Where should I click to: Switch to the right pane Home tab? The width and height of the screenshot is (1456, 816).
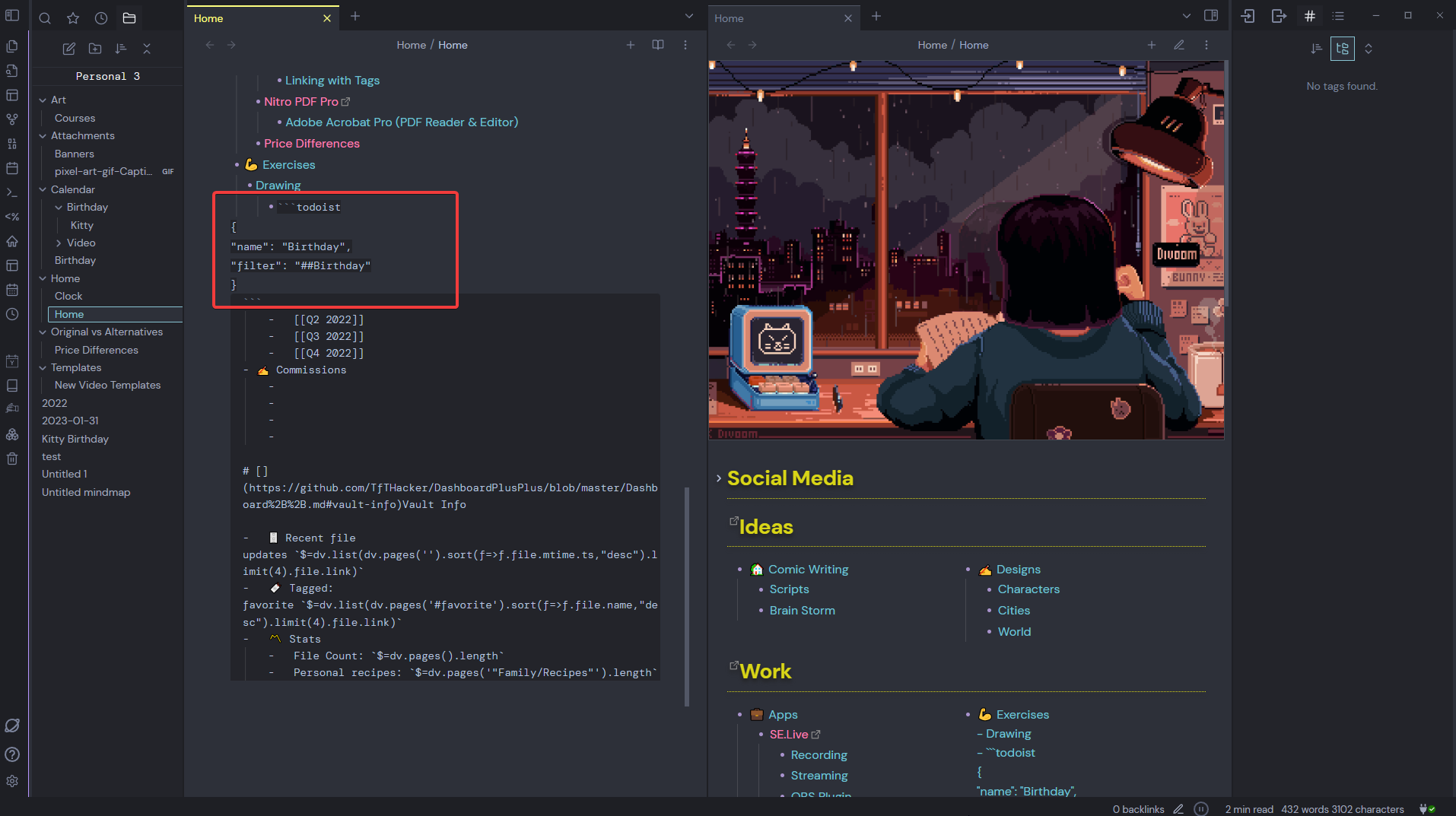(x=776, y=18)
